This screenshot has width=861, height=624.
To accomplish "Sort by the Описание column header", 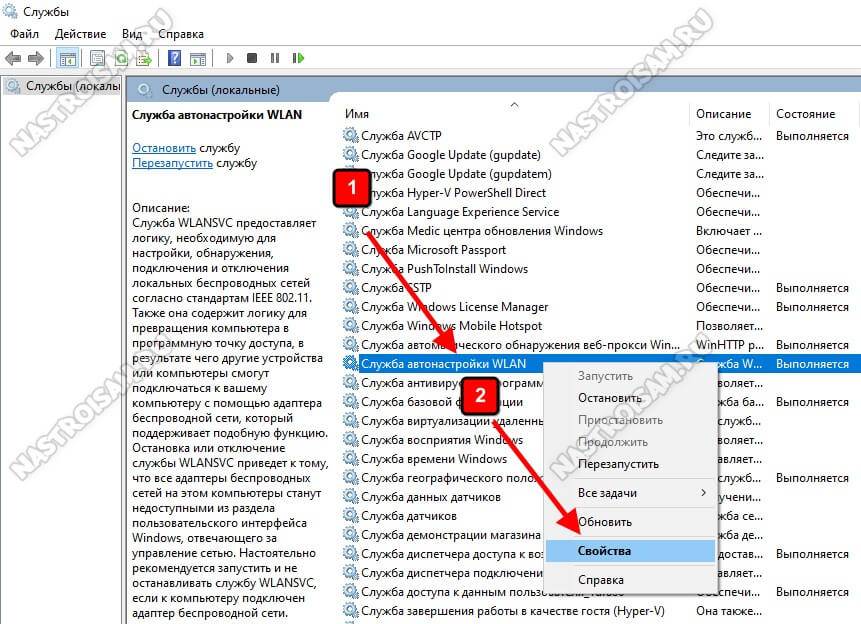I will coord(723,114).
